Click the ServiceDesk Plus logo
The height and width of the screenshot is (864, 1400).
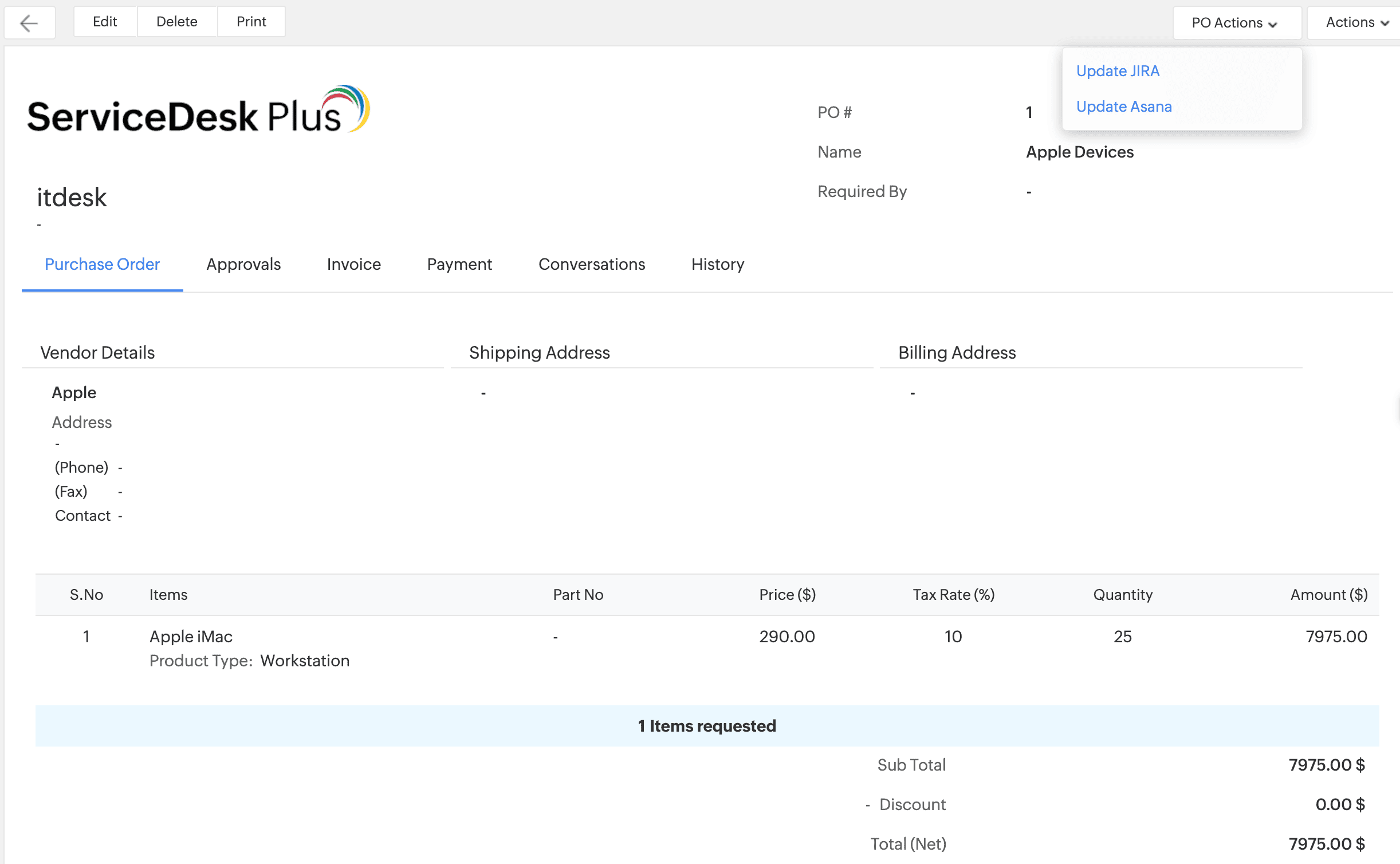[x=198, y=110]
